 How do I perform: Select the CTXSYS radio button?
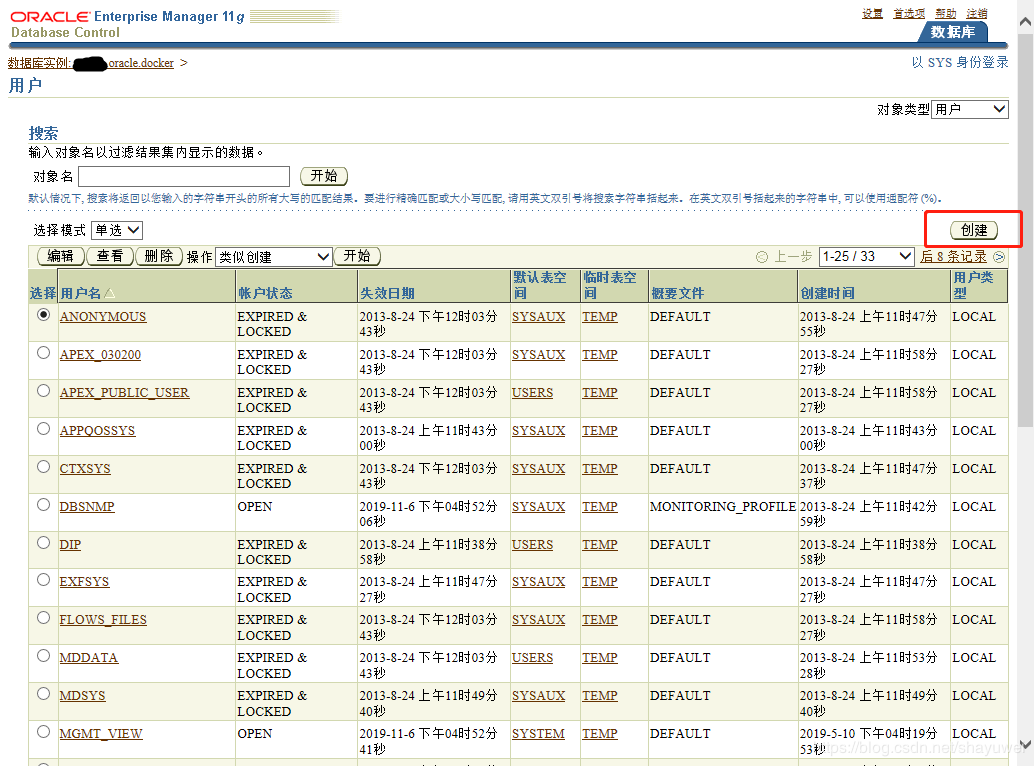(44, 467)
